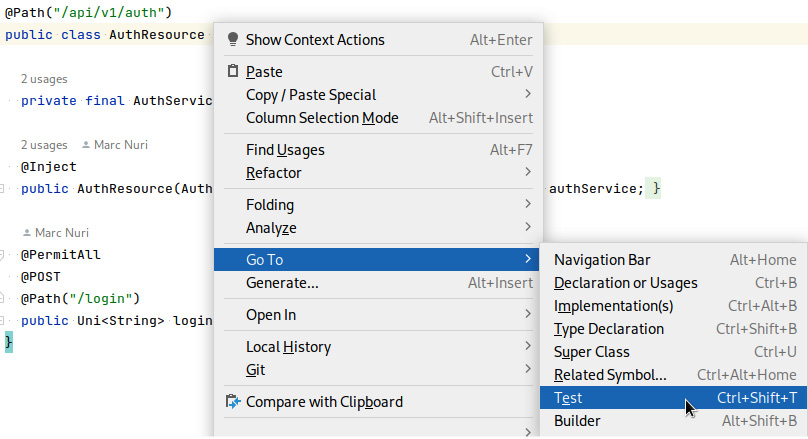Open the Git menu entry
Viewport: 808px width, 439px height.
378,370
